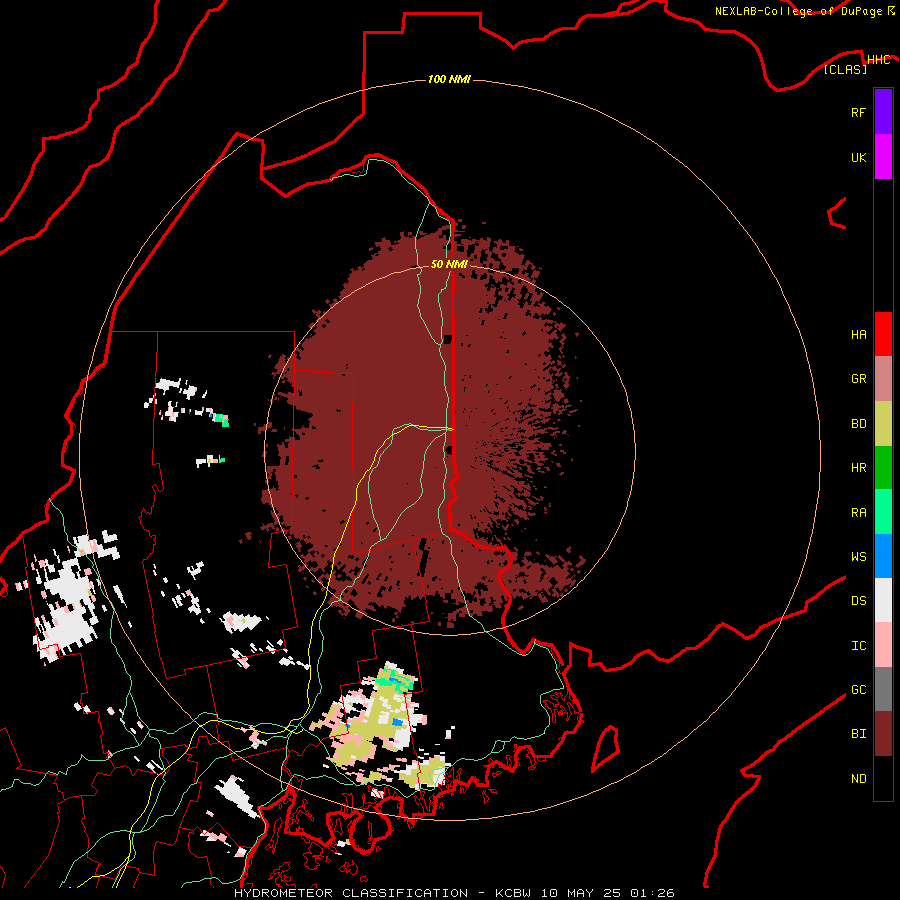Click the GC gray legend swatch

pos(883,689)
